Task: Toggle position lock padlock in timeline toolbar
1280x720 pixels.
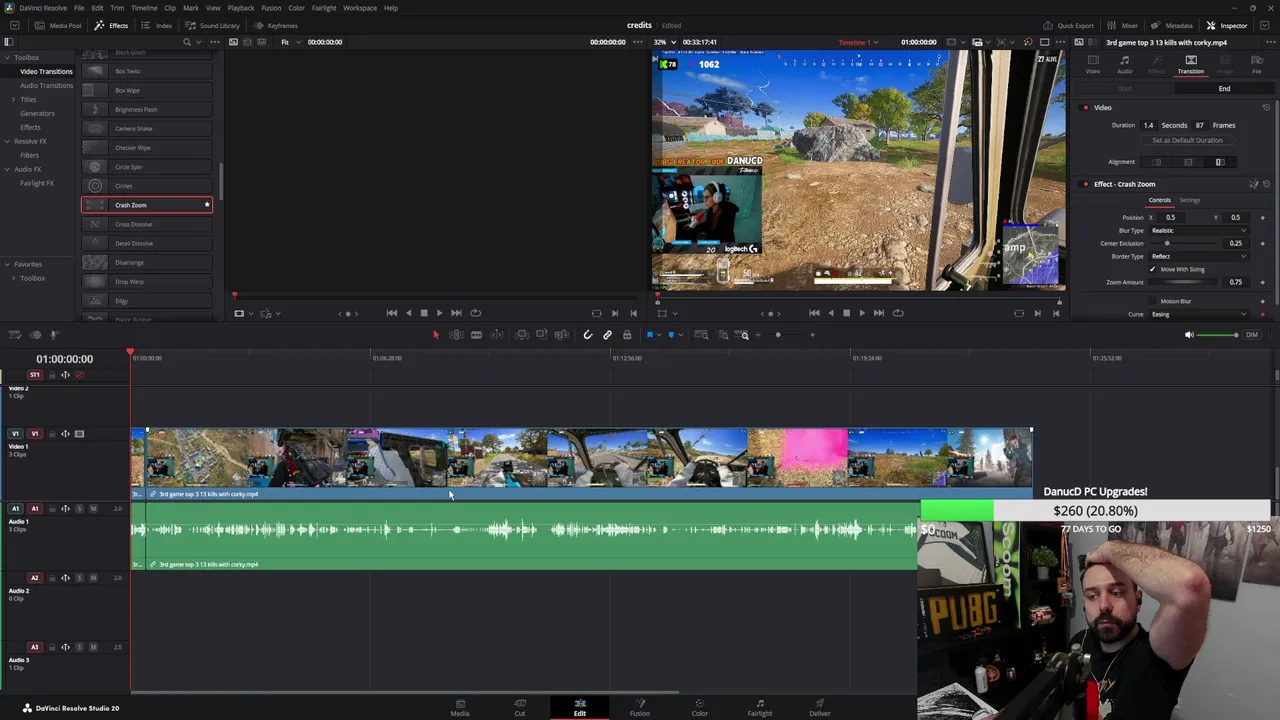Action: tap(627, 335)
